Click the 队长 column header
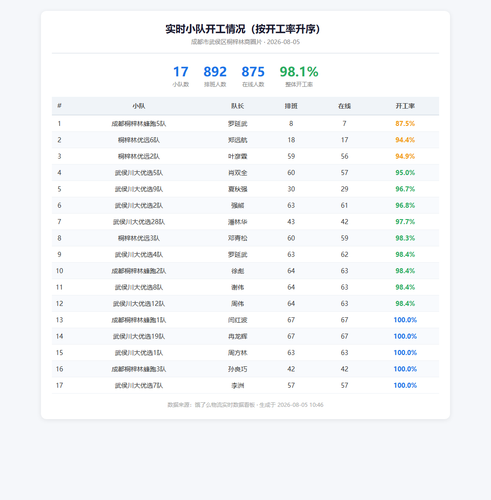The height and width of the screenshot is (500, 491). click(238, 106)
